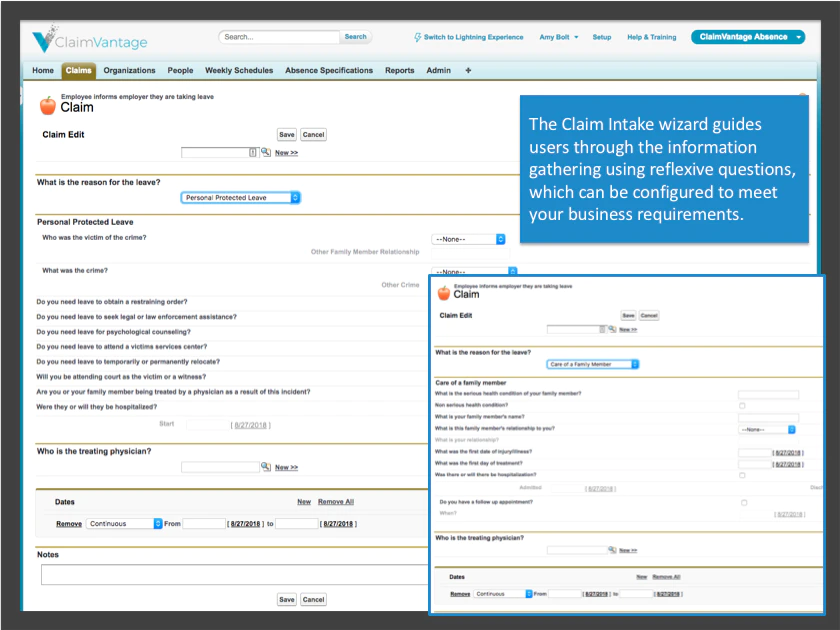Click serious health condition field in inset
The width and height of the screenshot is (840, 630).
coord(768,395)
